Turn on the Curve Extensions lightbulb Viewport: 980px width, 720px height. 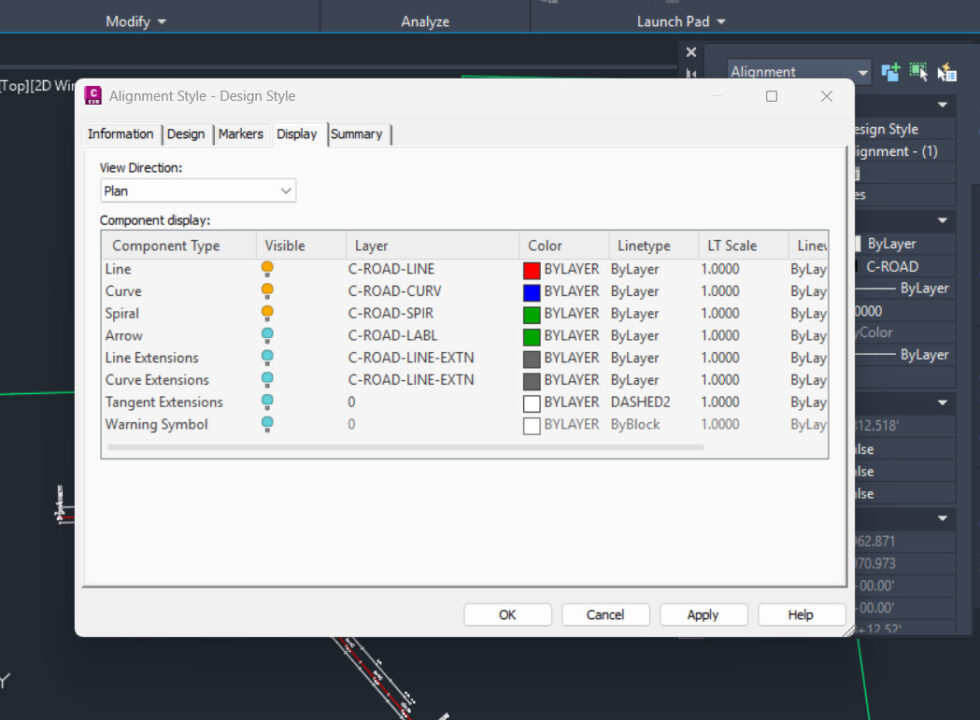coord(268,380)
